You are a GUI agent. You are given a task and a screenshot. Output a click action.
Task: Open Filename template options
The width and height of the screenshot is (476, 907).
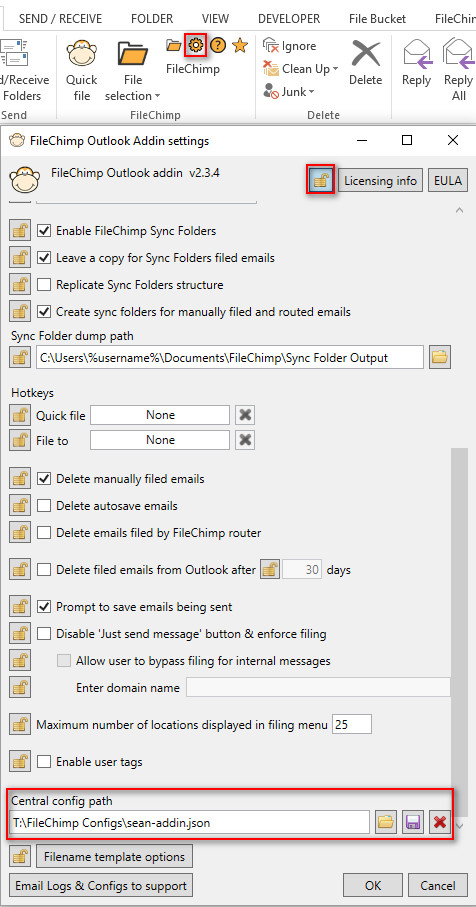point(115,857)
